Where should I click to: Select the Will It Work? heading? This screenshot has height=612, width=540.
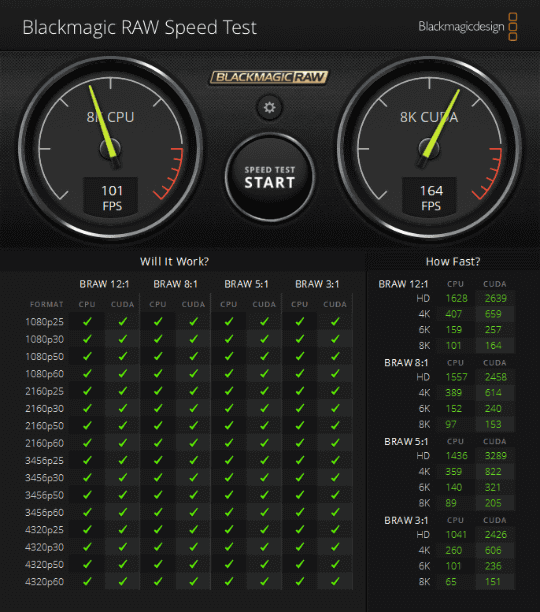click(x=174, y=262)
